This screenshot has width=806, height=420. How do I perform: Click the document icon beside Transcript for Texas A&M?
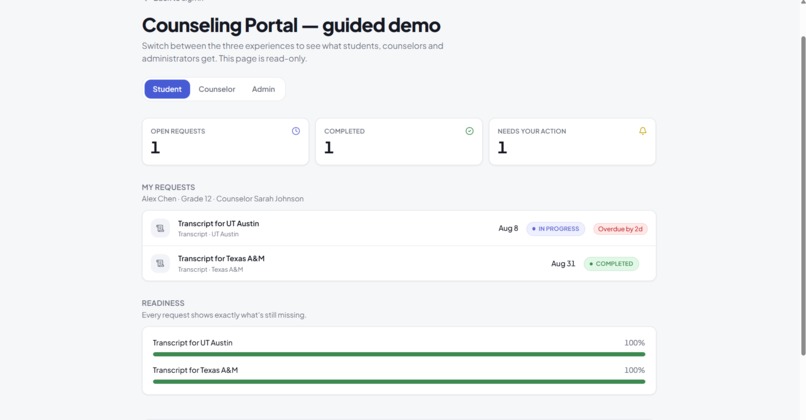160,263
